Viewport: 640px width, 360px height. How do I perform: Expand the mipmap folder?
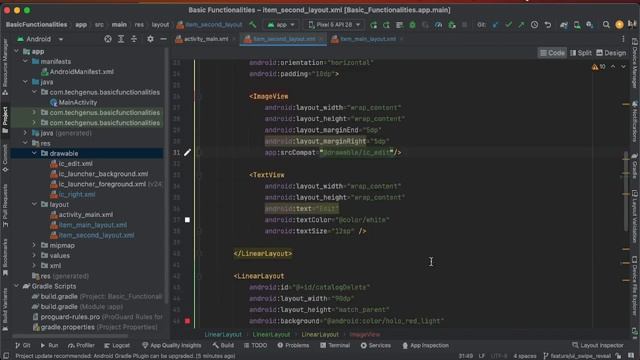(35, 245)
